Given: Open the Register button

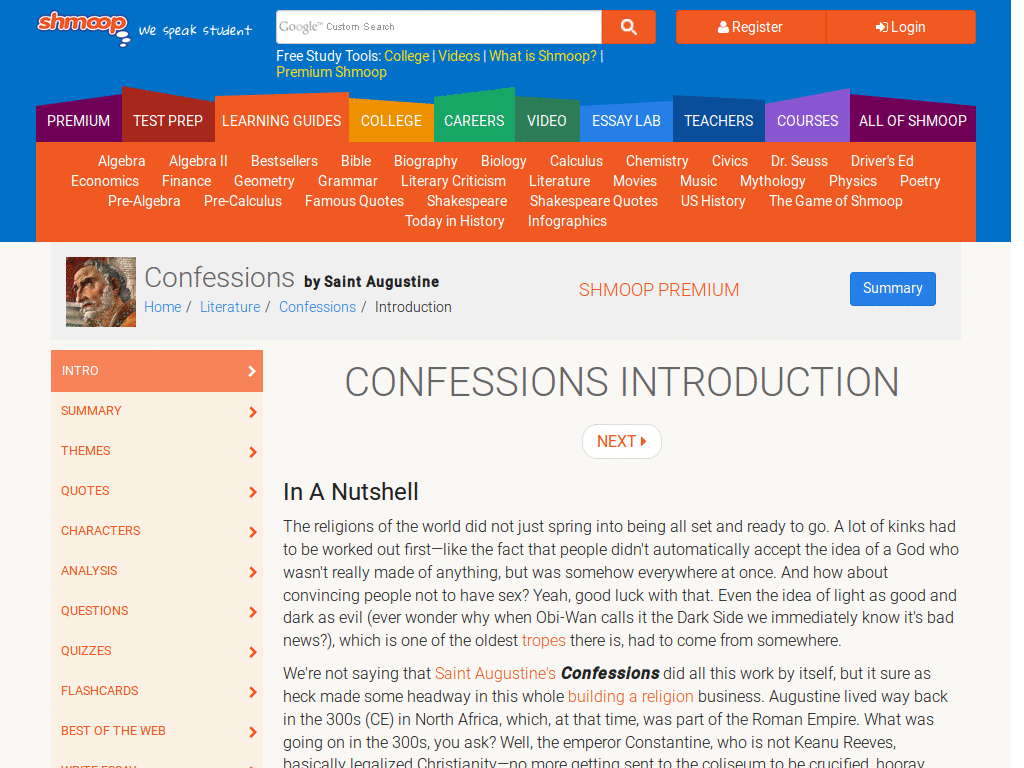Looking at the screenshot, I should coord(750,27).
